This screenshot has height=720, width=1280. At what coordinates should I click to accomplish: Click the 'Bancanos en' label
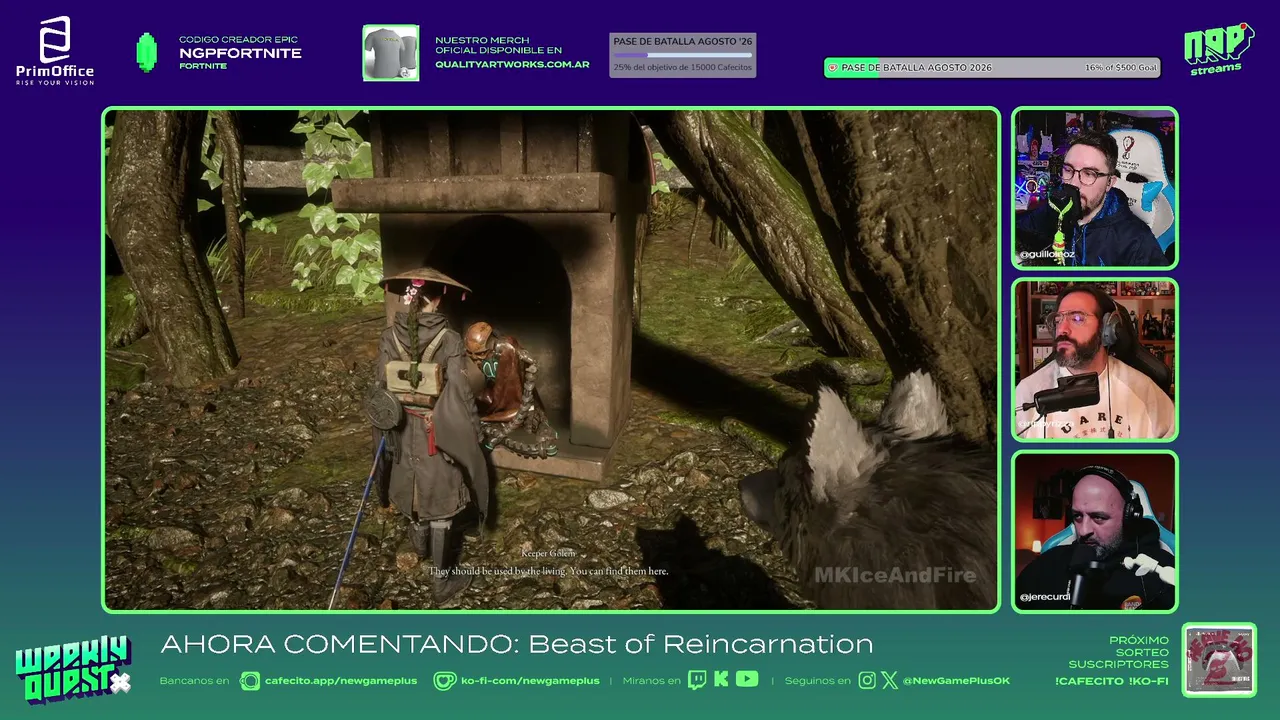(x=194, y=681)
